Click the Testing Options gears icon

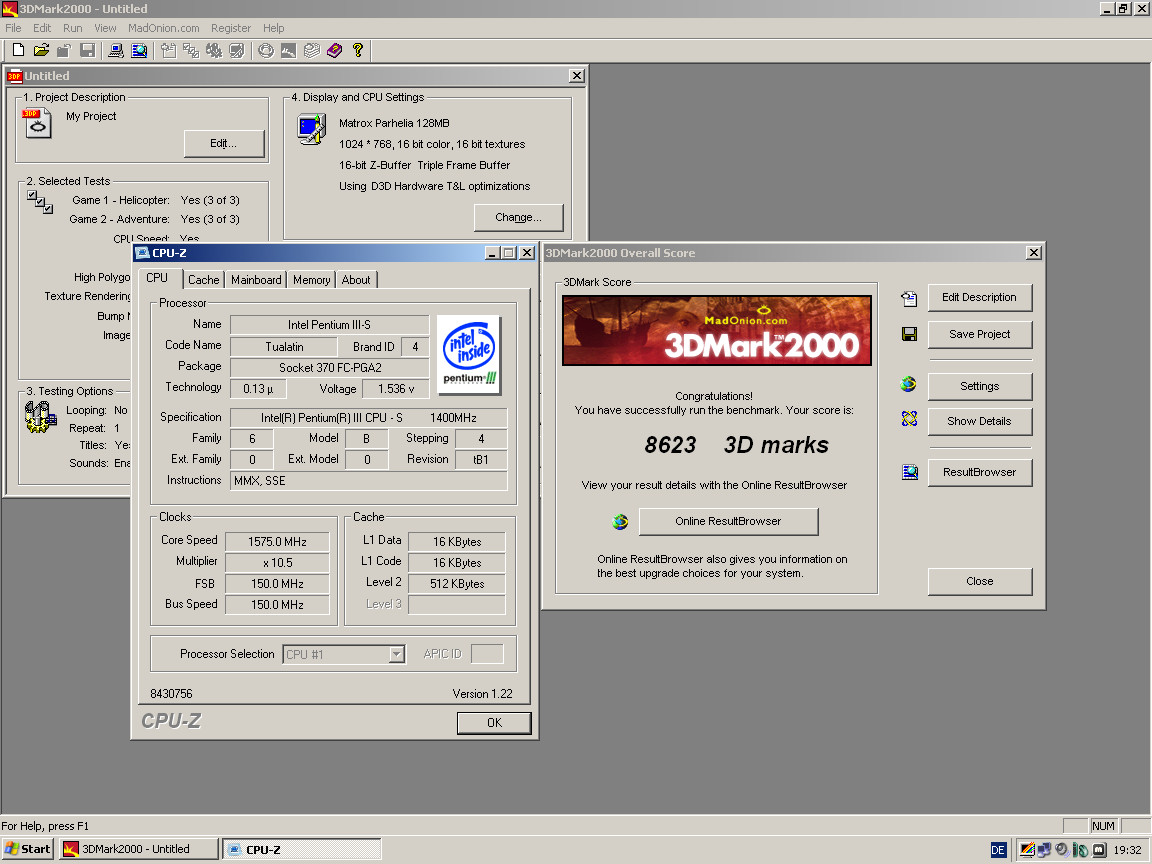[40, 417]
